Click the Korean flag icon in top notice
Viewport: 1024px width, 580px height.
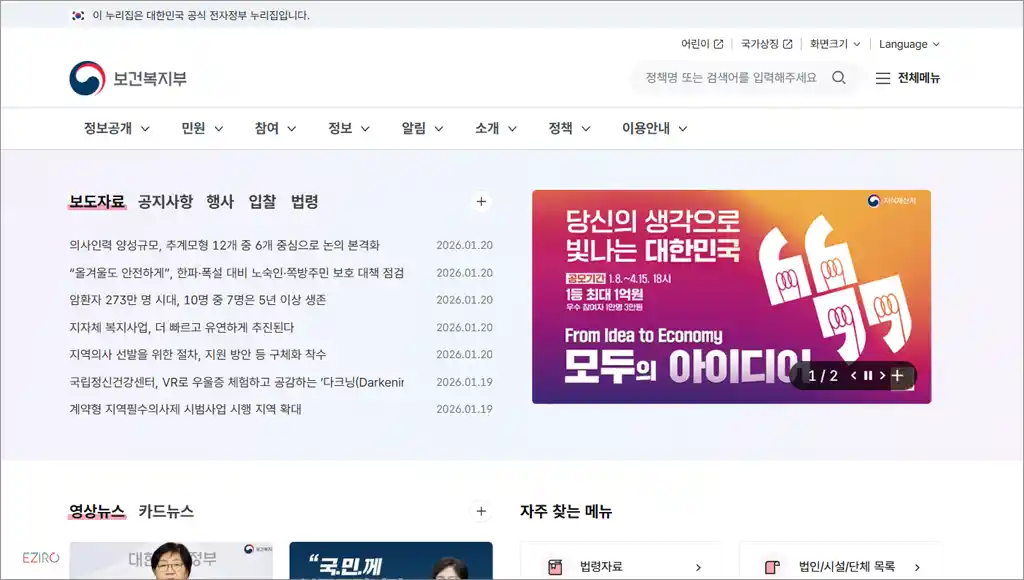coord(77,15)
